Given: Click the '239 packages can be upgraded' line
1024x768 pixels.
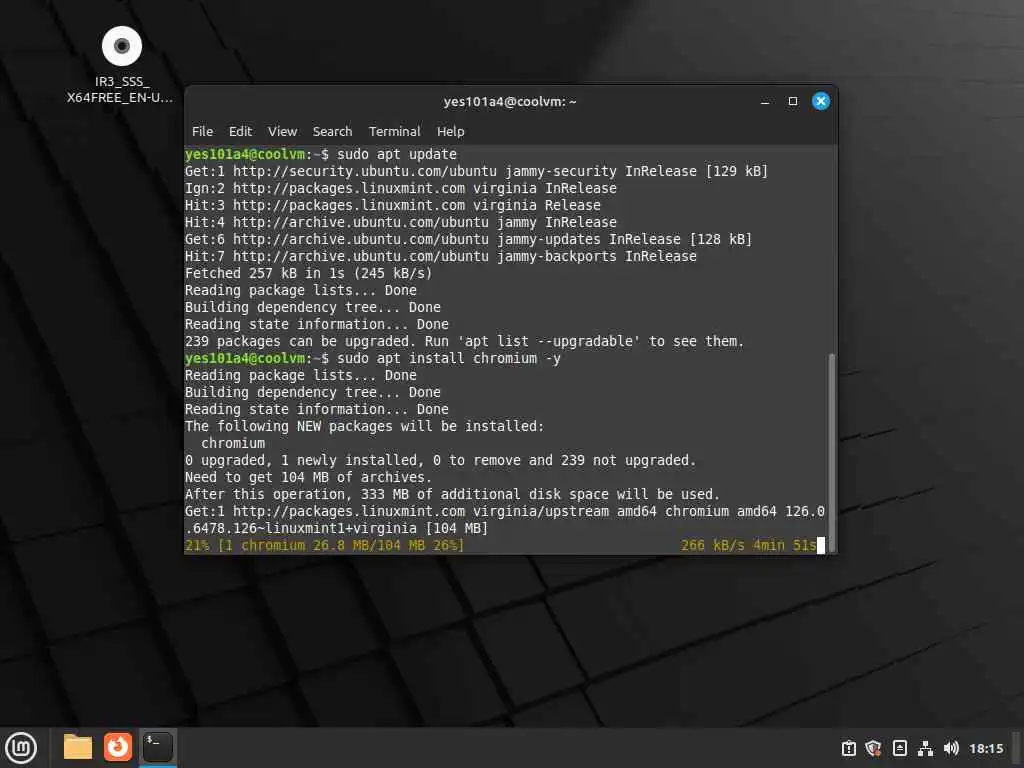Looking at the screenshot, I should [x=464, y=341].
